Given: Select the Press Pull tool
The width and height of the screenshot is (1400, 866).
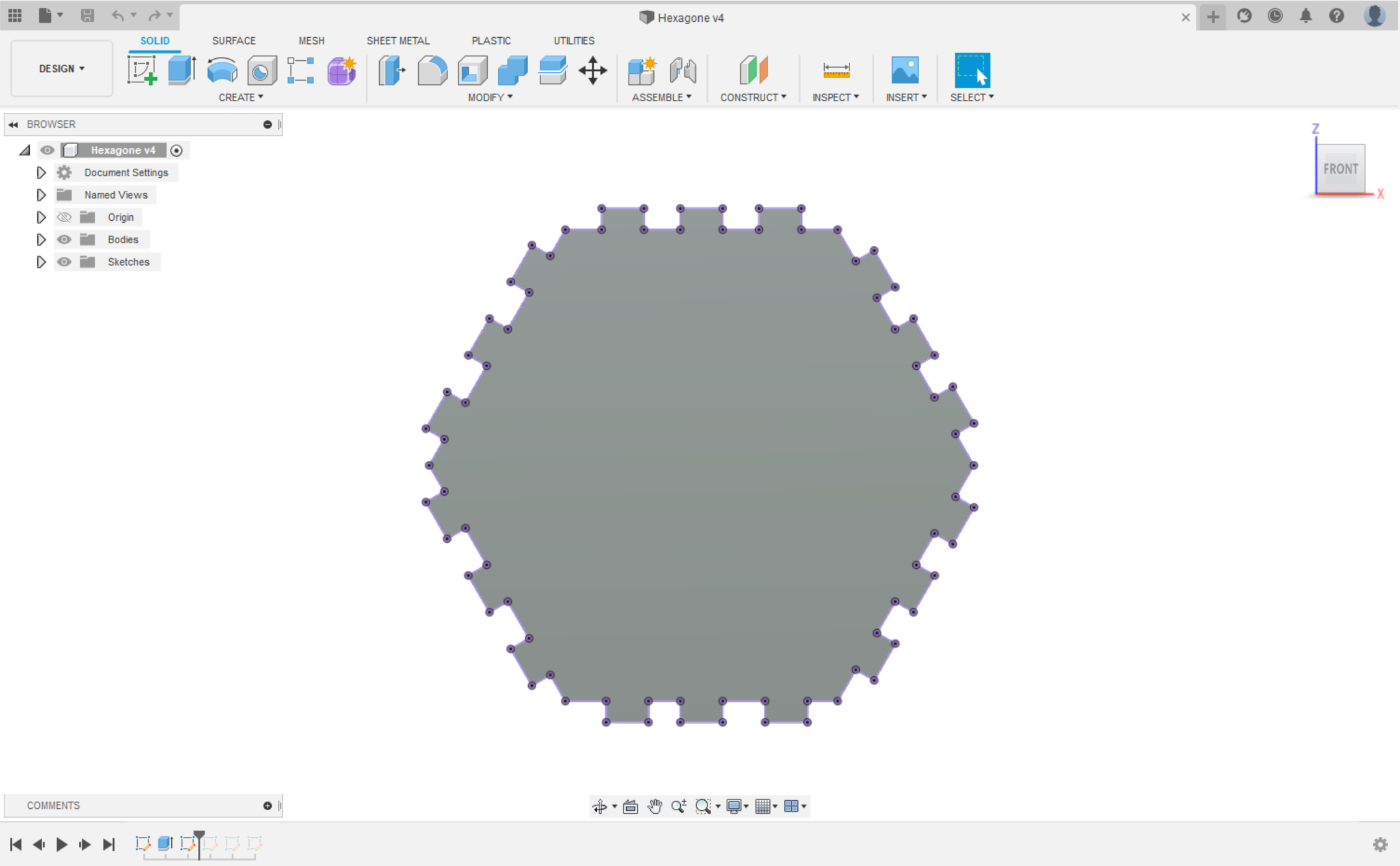Looking at the screenshot, I should [392, 70].
